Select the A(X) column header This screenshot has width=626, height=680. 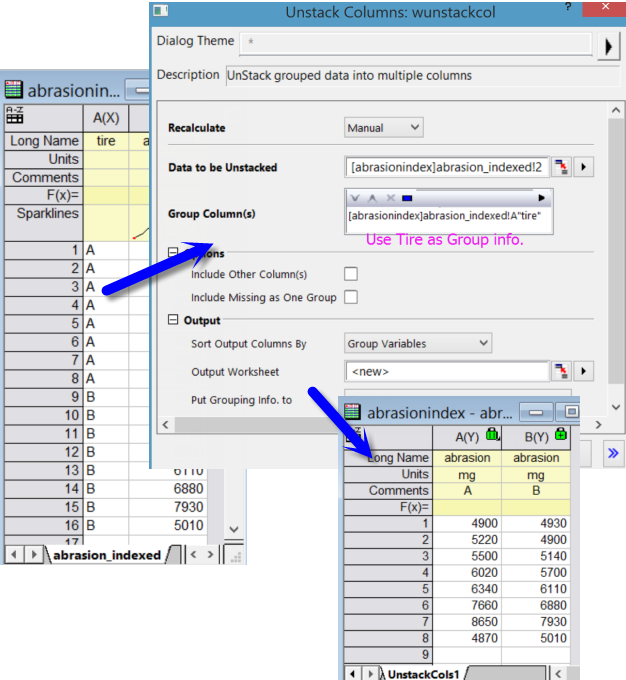pos(106,118)
